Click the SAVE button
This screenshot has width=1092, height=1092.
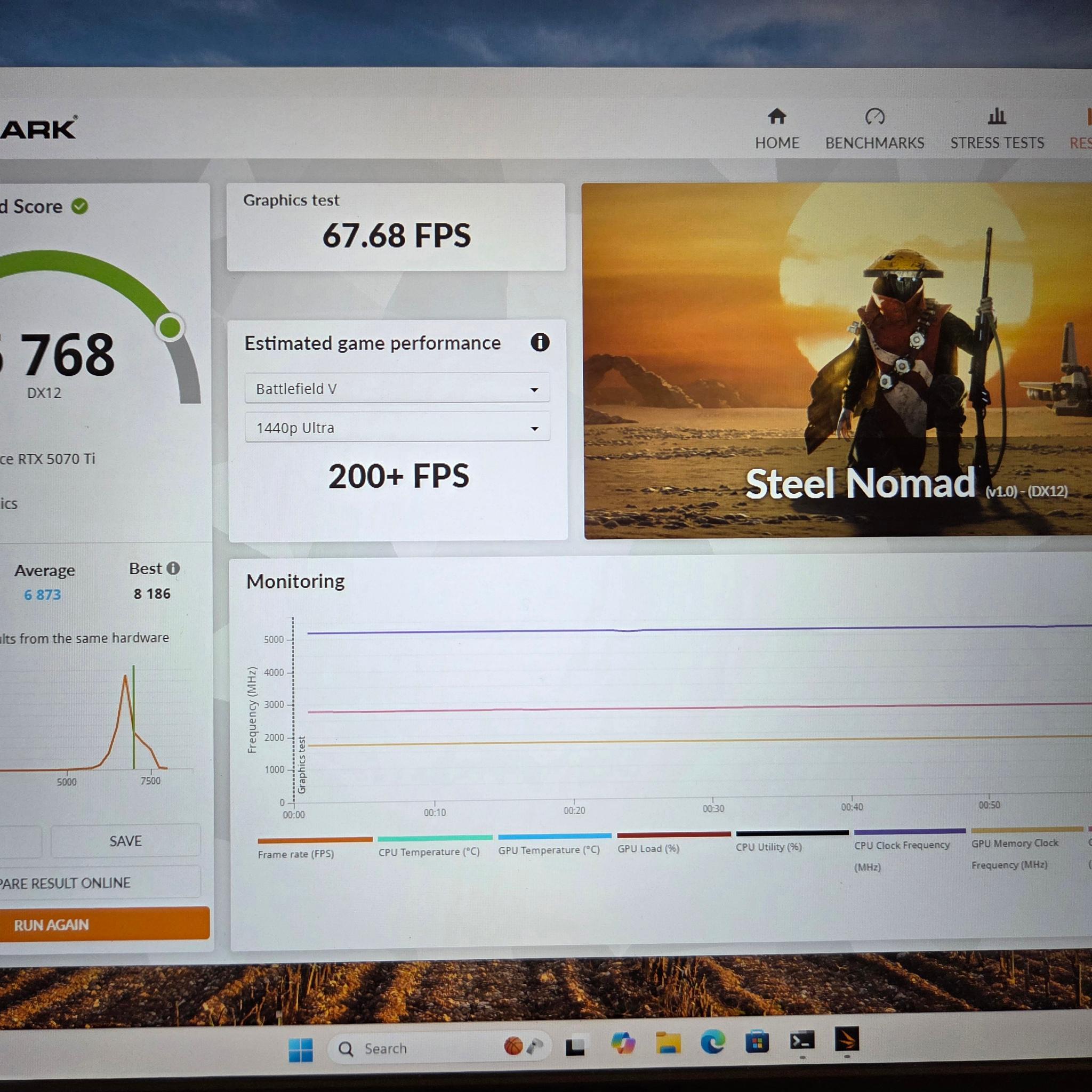(125, 841)
